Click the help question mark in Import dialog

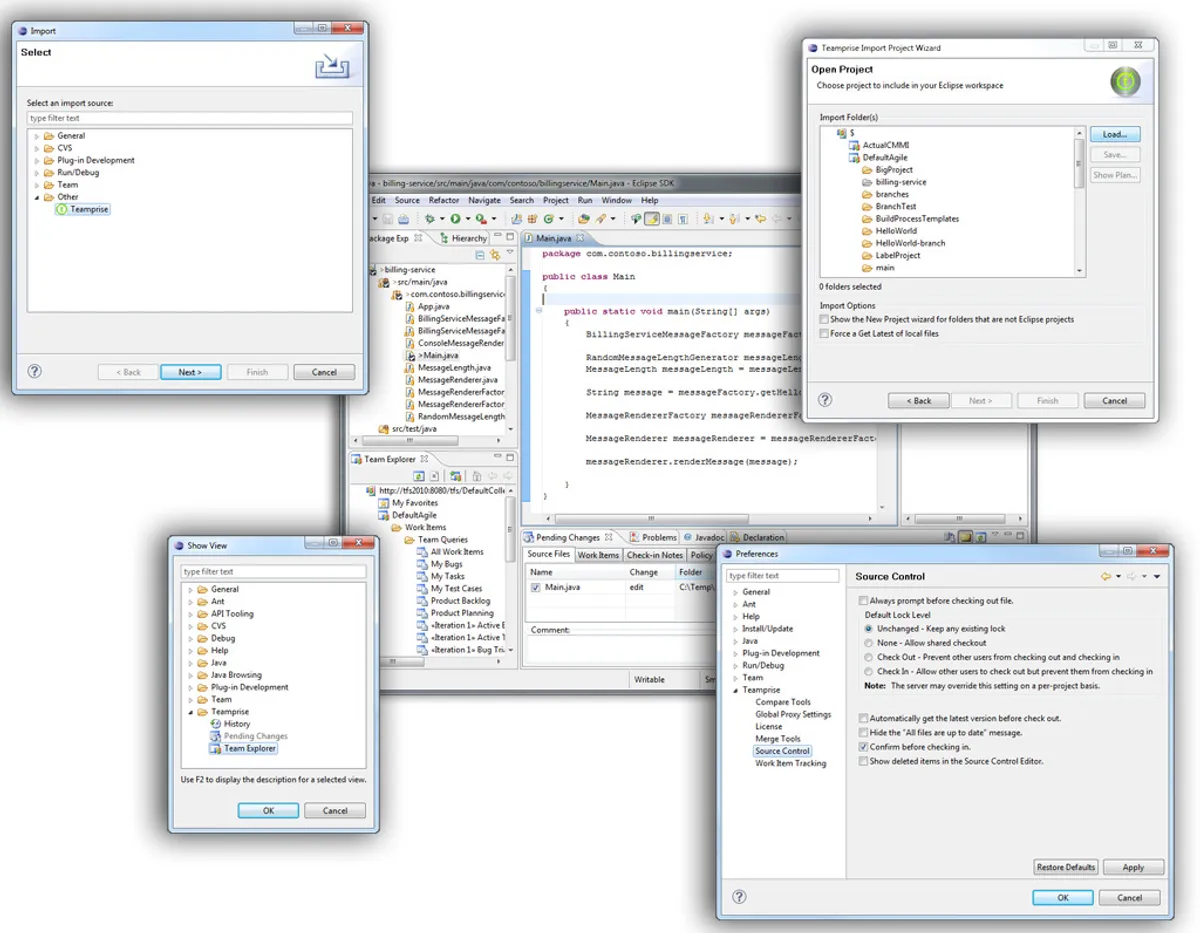coord(34,371)
